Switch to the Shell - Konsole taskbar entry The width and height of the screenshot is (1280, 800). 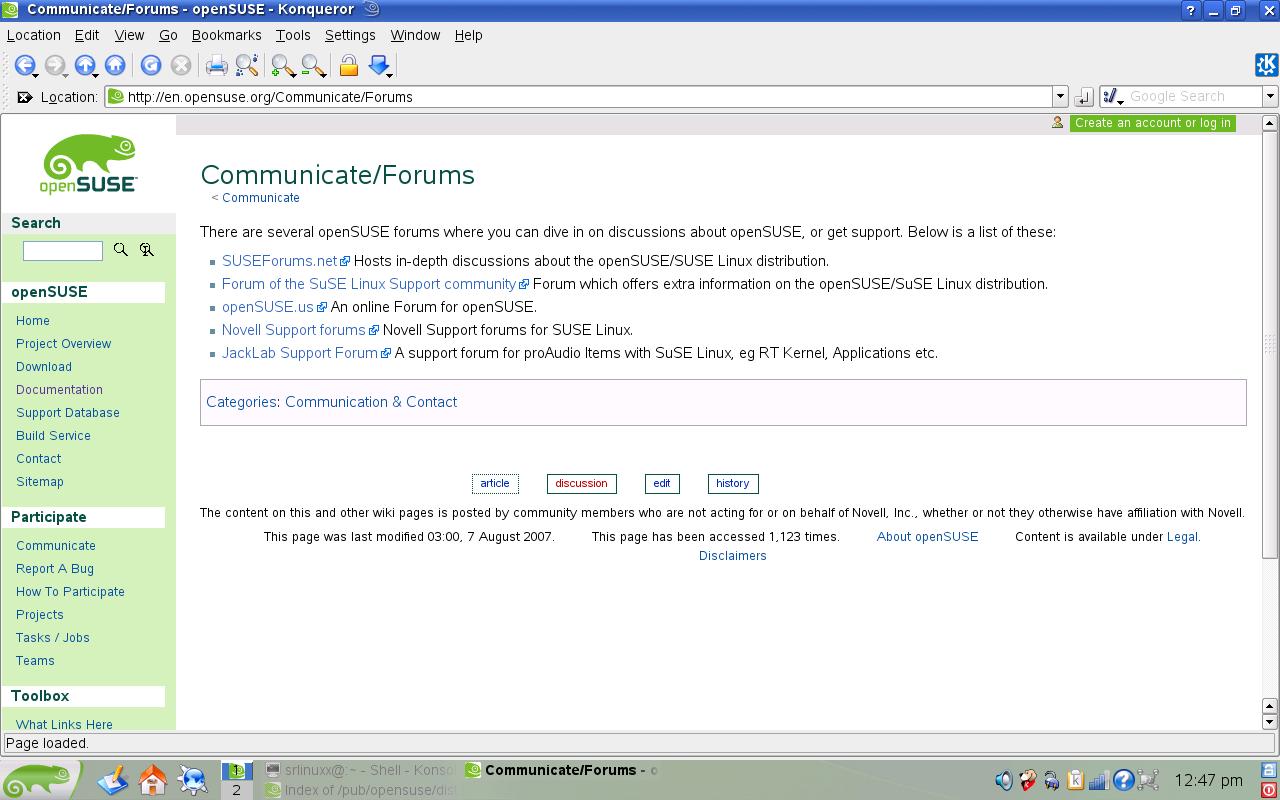(x=360, y=770)
